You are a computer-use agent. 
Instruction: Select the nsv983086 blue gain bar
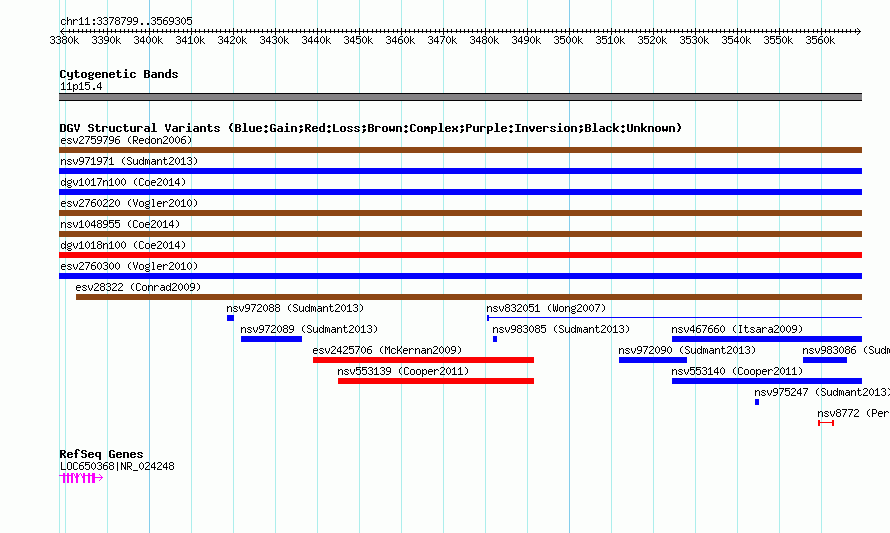(x=825, y=360)
